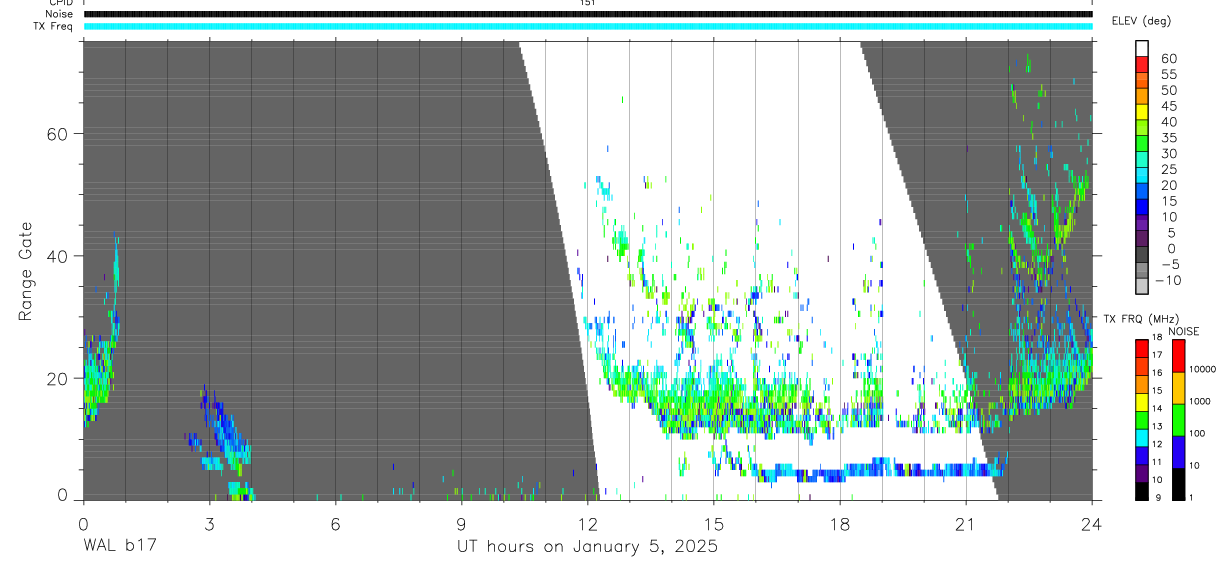Click the white top box of the ELEV color bar
Viewport: 1228px width, 567px height.
pyautogui.click(x=1143, y=48)
